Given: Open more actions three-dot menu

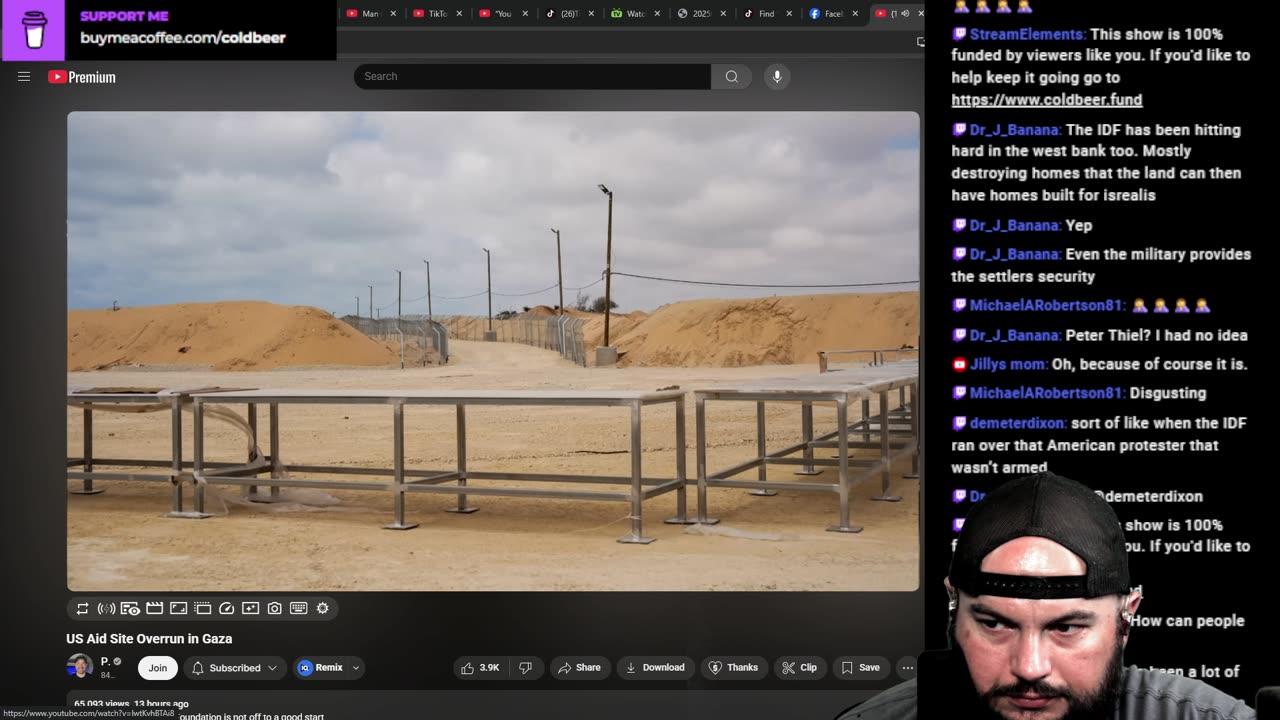Looking at the screenshot, I should point(907,667).
